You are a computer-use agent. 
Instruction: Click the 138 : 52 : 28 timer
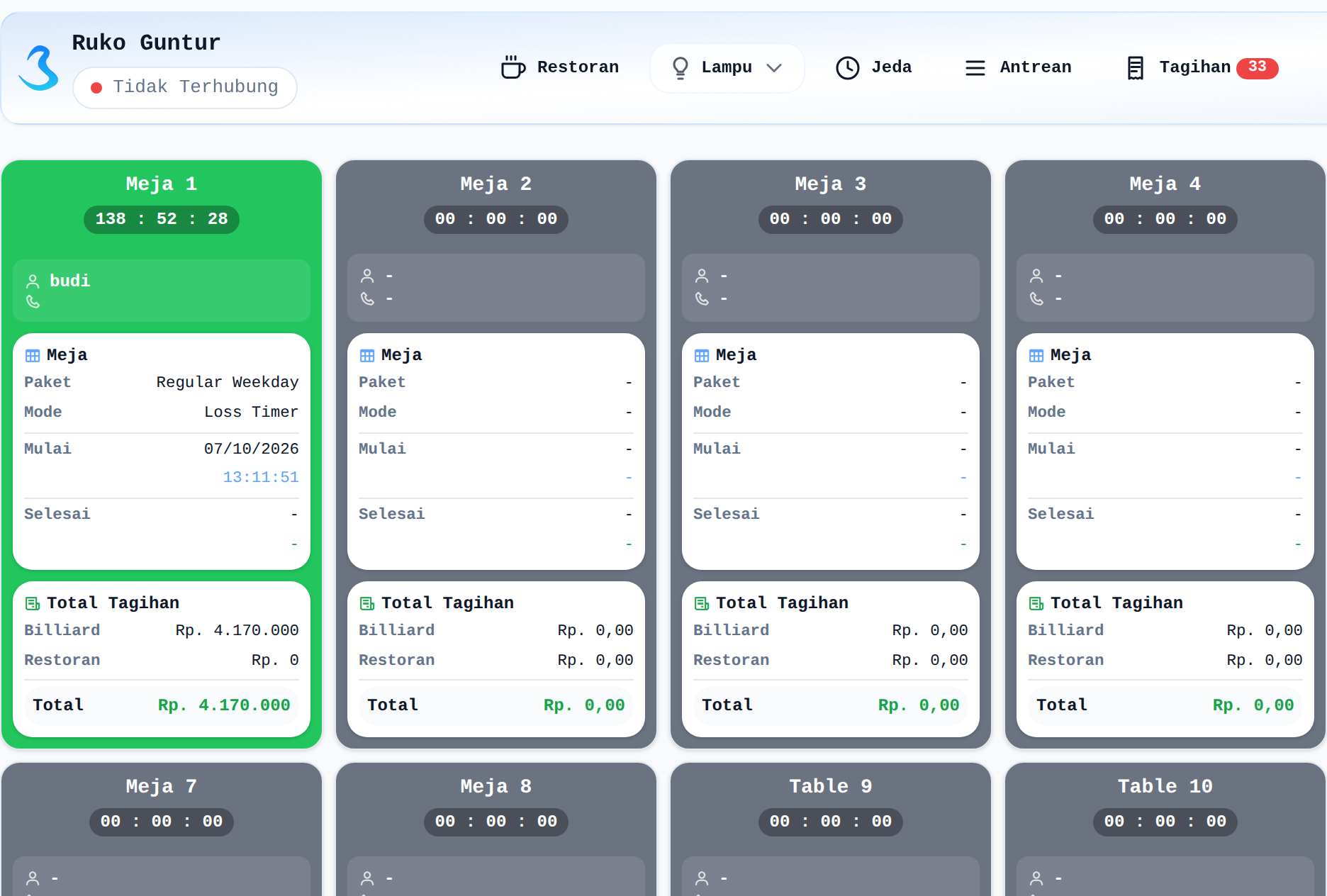pyautogui.click(x=162, y=219)
